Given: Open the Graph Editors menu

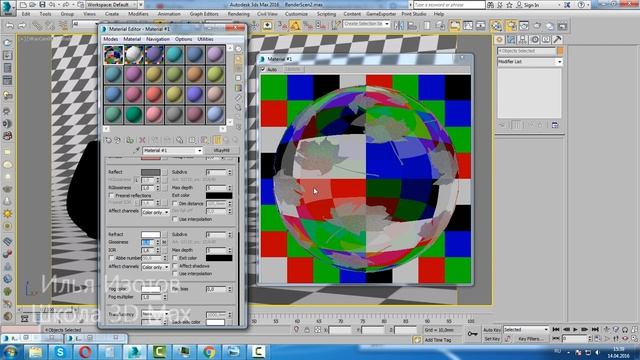Looking at the screenshot, I should [204, 14].
